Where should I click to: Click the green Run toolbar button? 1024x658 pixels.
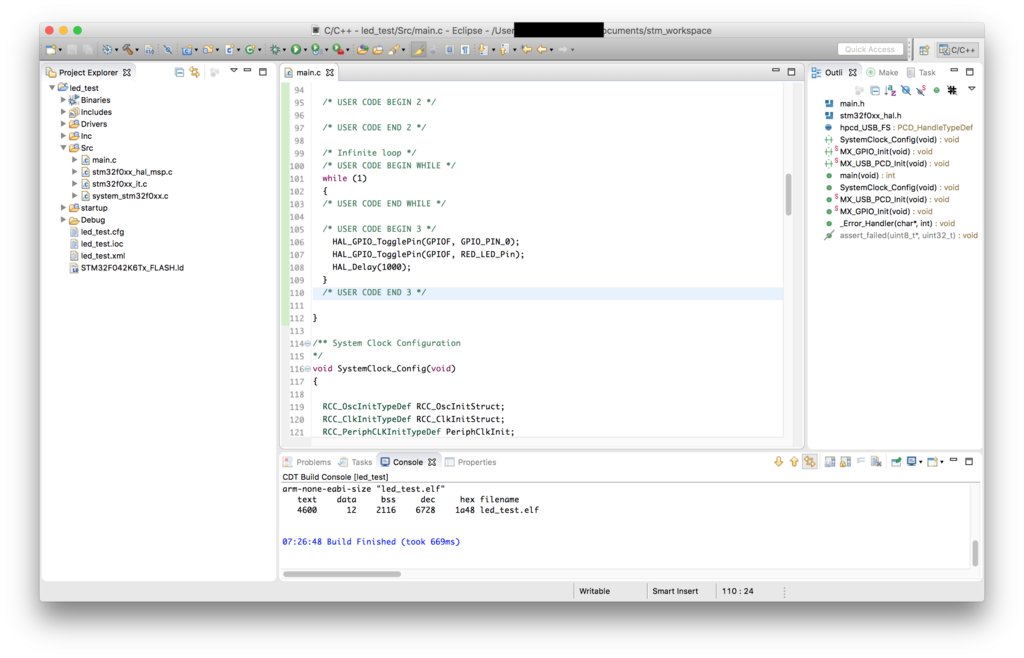coord(296,50)
